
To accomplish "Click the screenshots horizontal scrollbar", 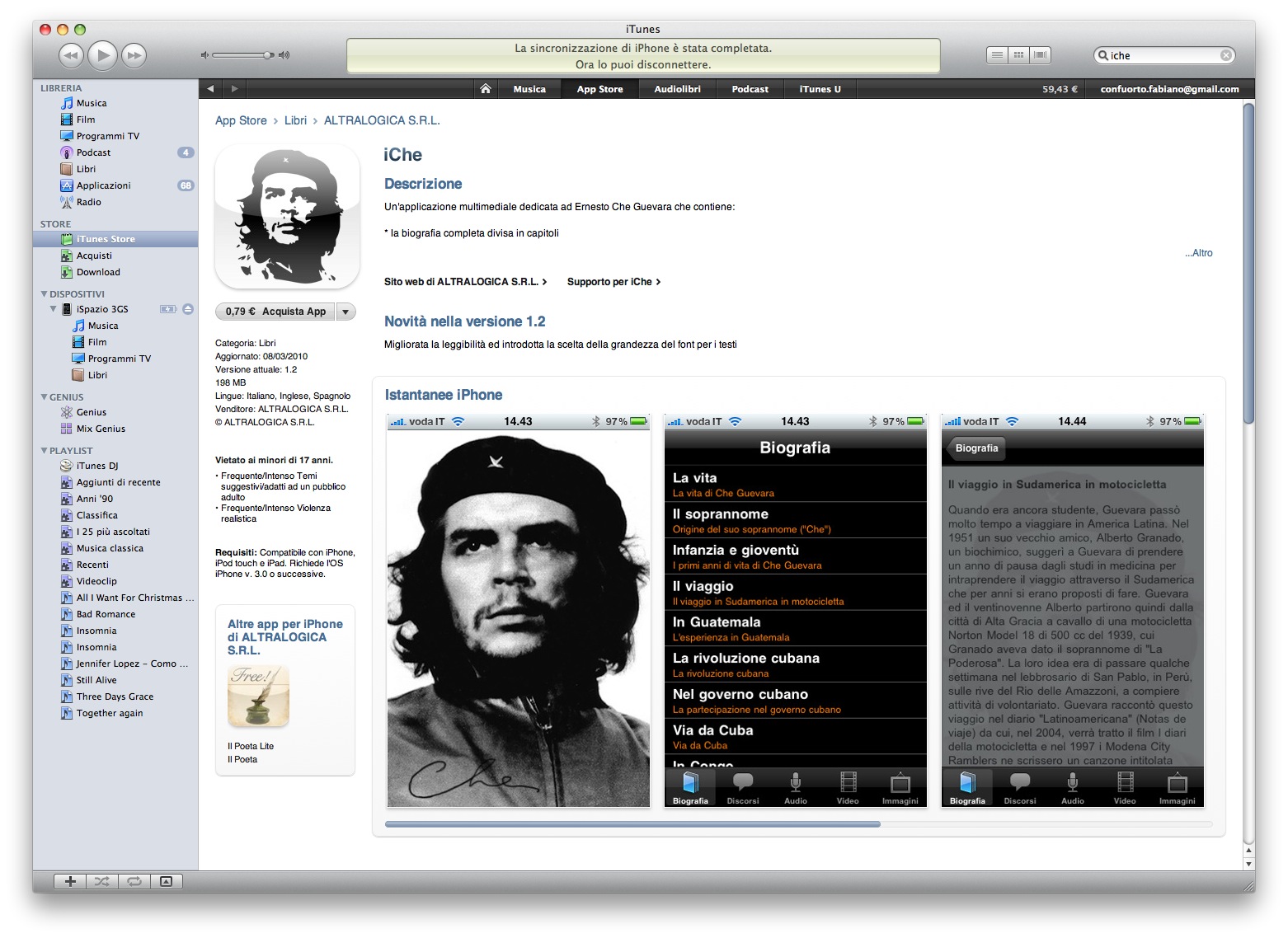I will coord(632,824).
